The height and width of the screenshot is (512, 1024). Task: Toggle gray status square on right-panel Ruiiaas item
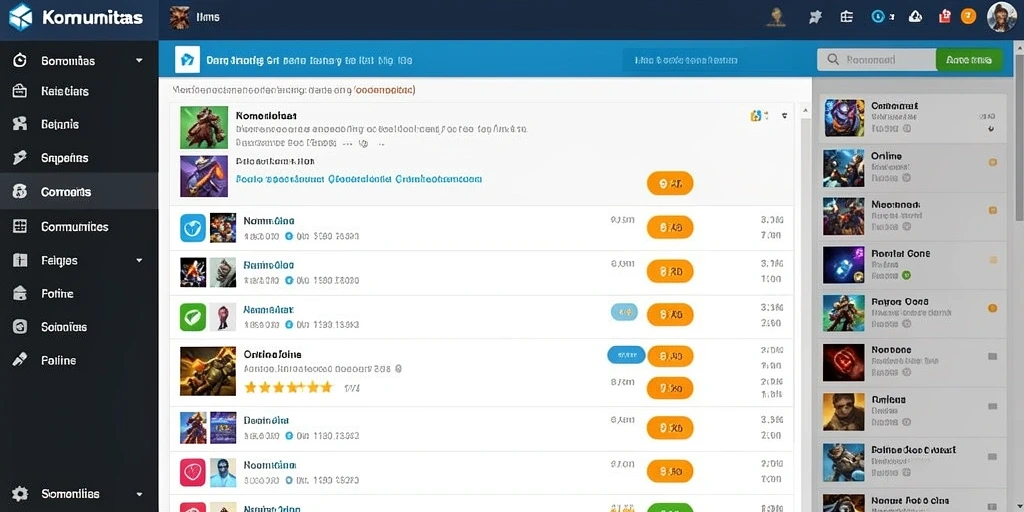(993, 406)
